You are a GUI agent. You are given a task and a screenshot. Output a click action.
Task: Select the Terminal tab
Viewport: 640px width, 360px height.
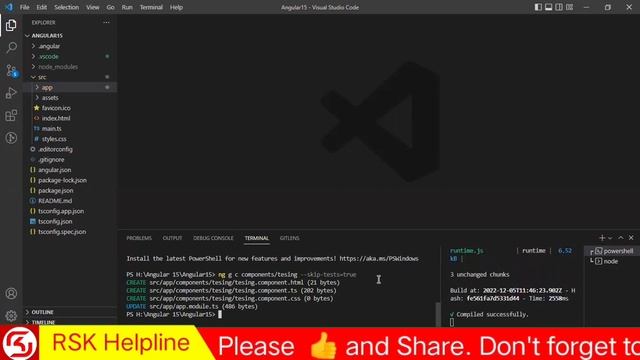click(x=257, y=238)
